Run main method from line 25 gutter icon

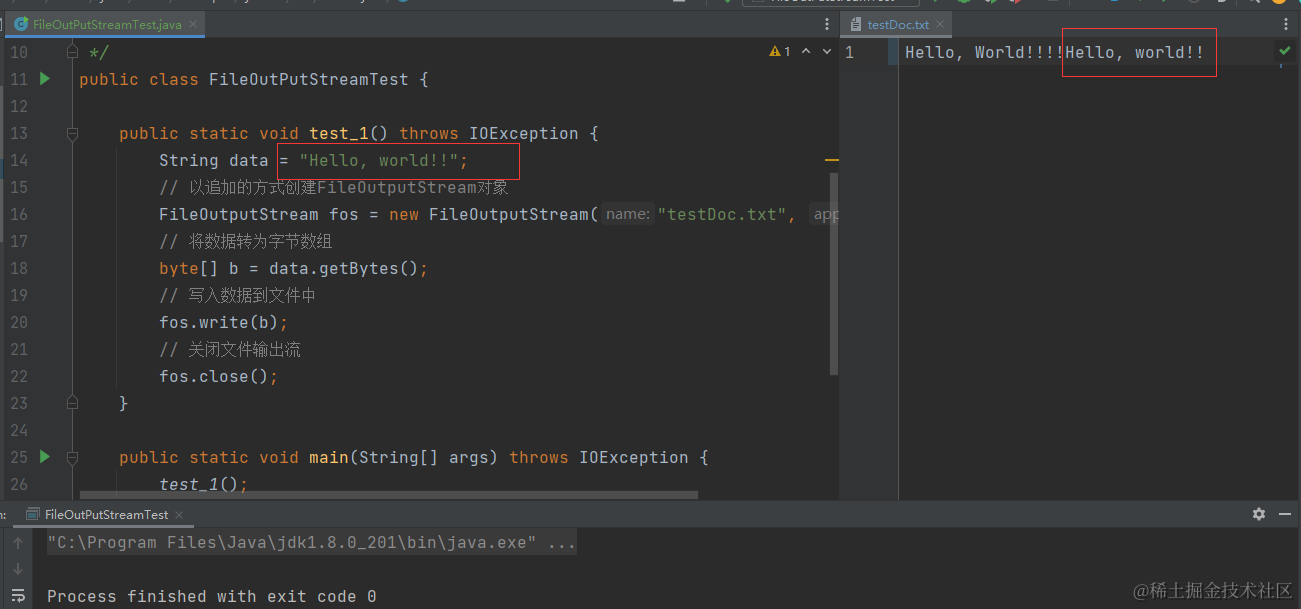click(44, 456)
